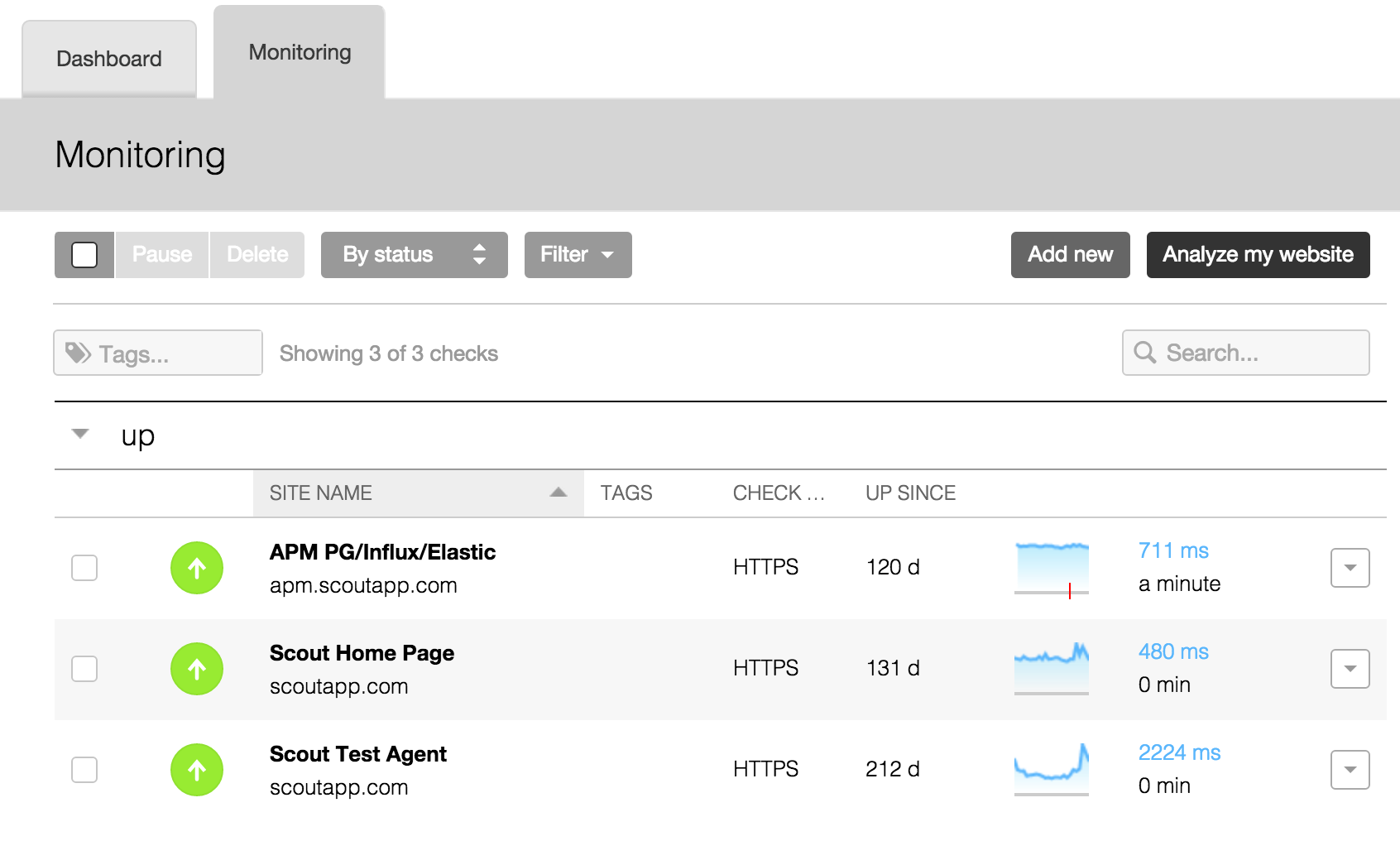Click the TAGS column header

(626, 493)
